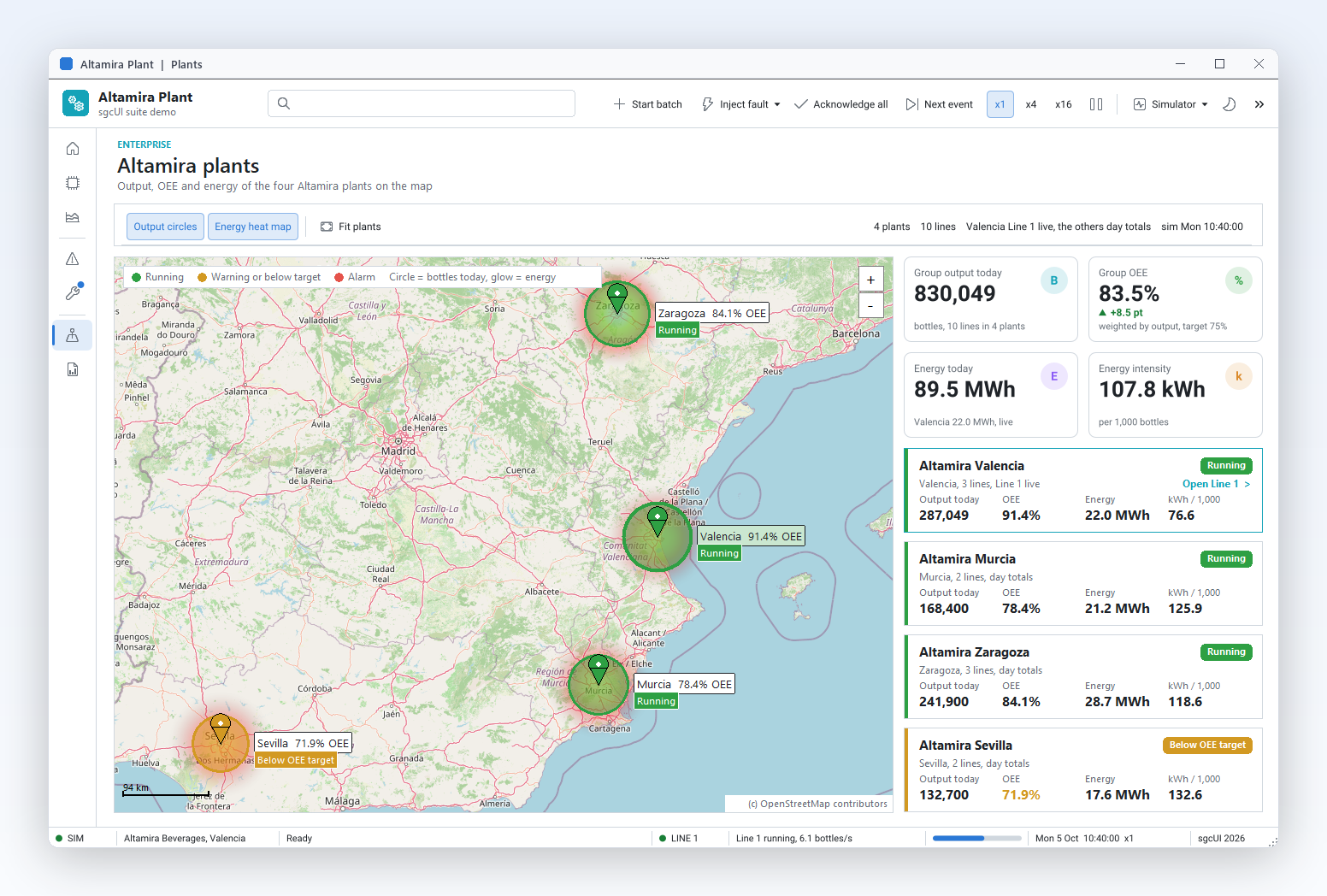Pause the simulation with the pause icon
Image resolution: width=1327 pixels, height=896 pixels.
(1096, 104)
